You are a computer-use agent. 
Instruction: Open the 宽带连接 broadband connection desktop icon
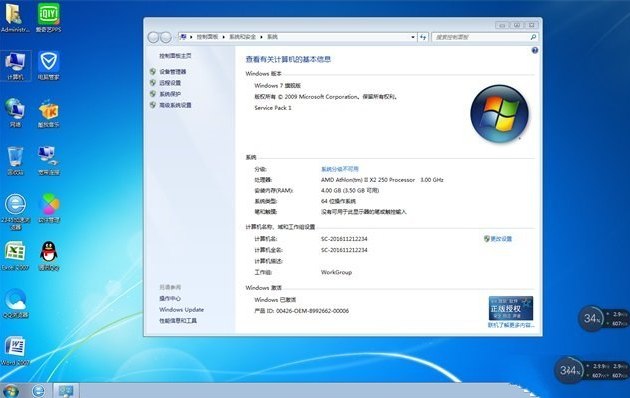click(x=49, y=161)
